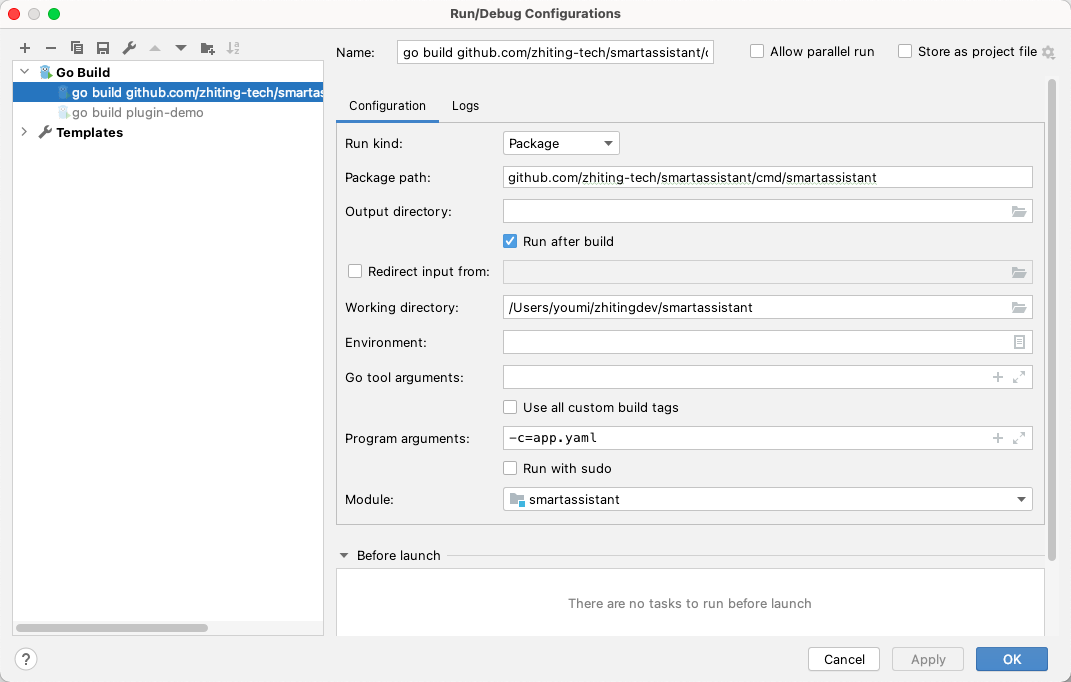Click the Name input field
The height and width of the screenshot is (682, 1071).
coord(555,52)
